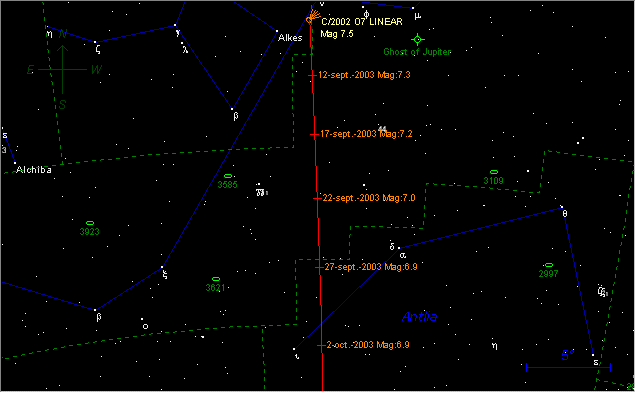636x393 pixels.
Task: Click the 12-sept.-2003 track marker
Action: [x=312, y=75]
